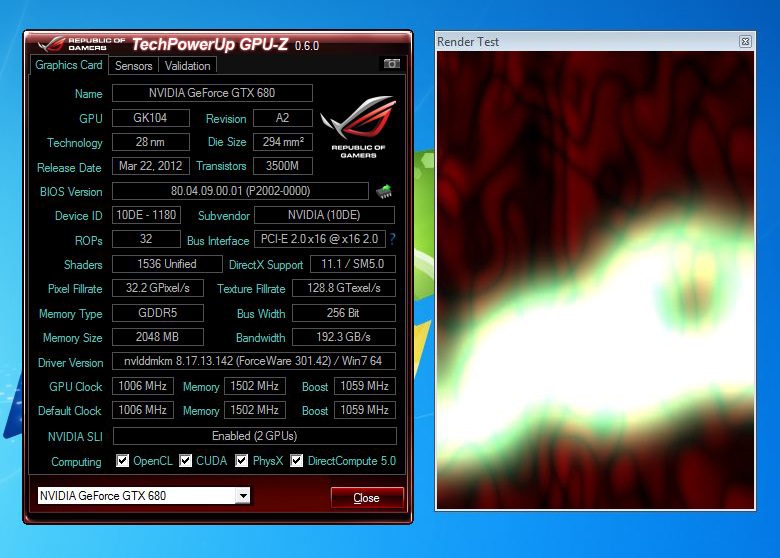Toggle the DirectCompute 5.0 checkbox
The width and height of the screenshot is (780, 558).
[x=296, y=461]
